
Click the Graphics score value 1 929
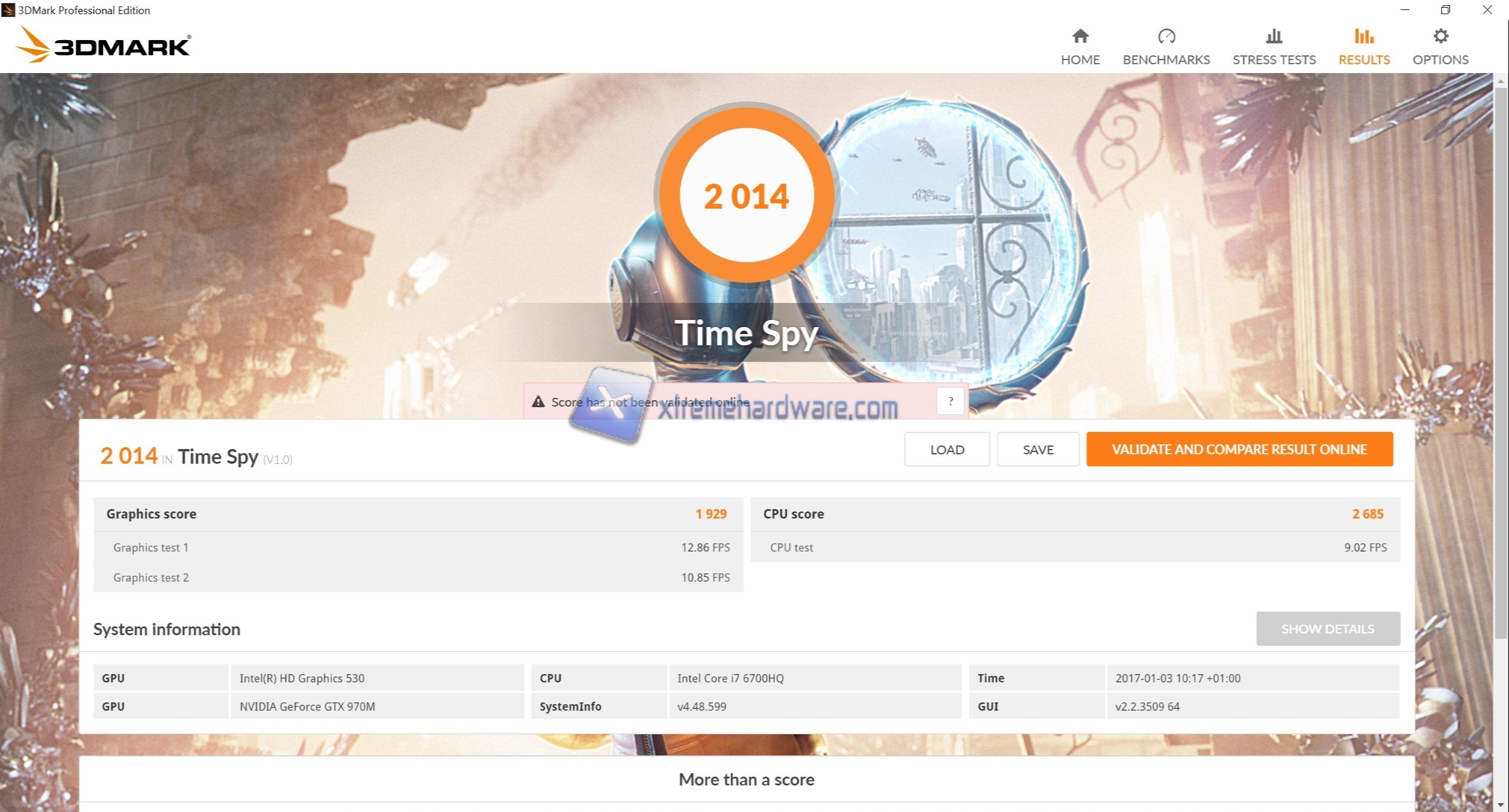711,513
